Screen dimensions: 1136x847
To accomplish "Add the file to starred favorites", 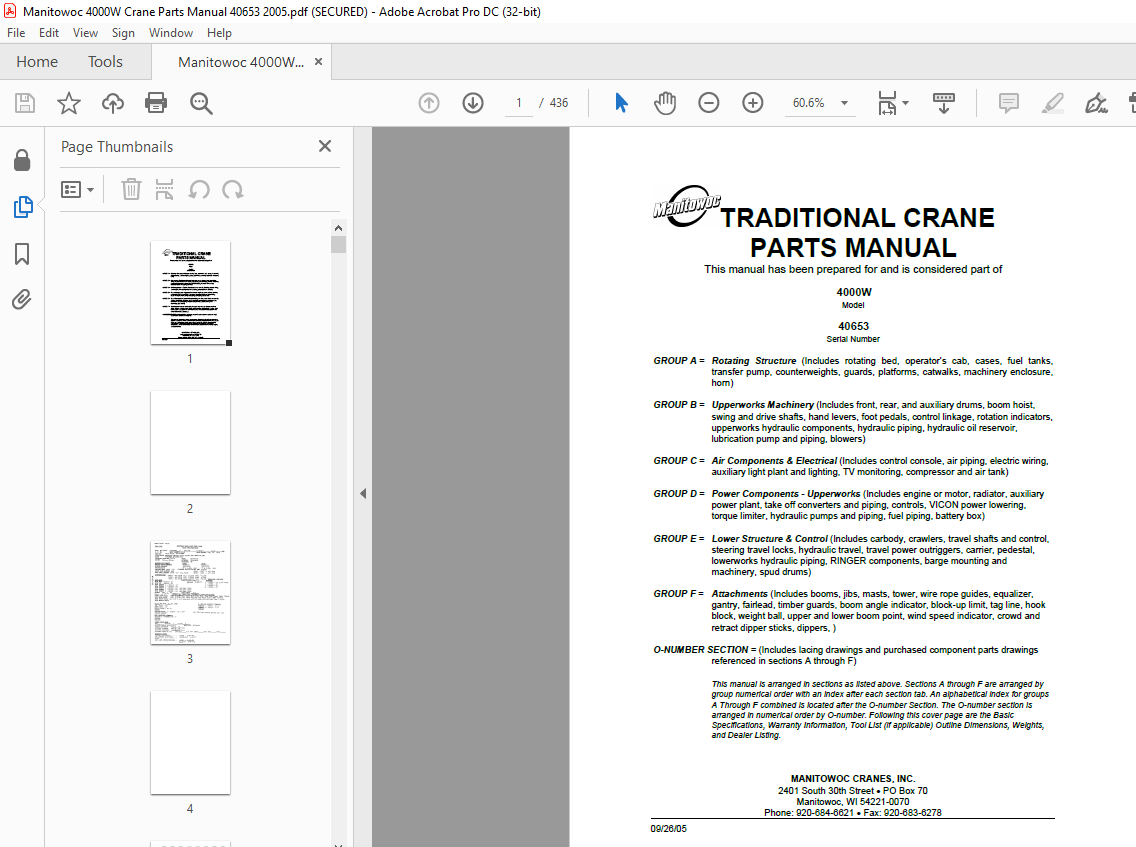I will point(69,103).
